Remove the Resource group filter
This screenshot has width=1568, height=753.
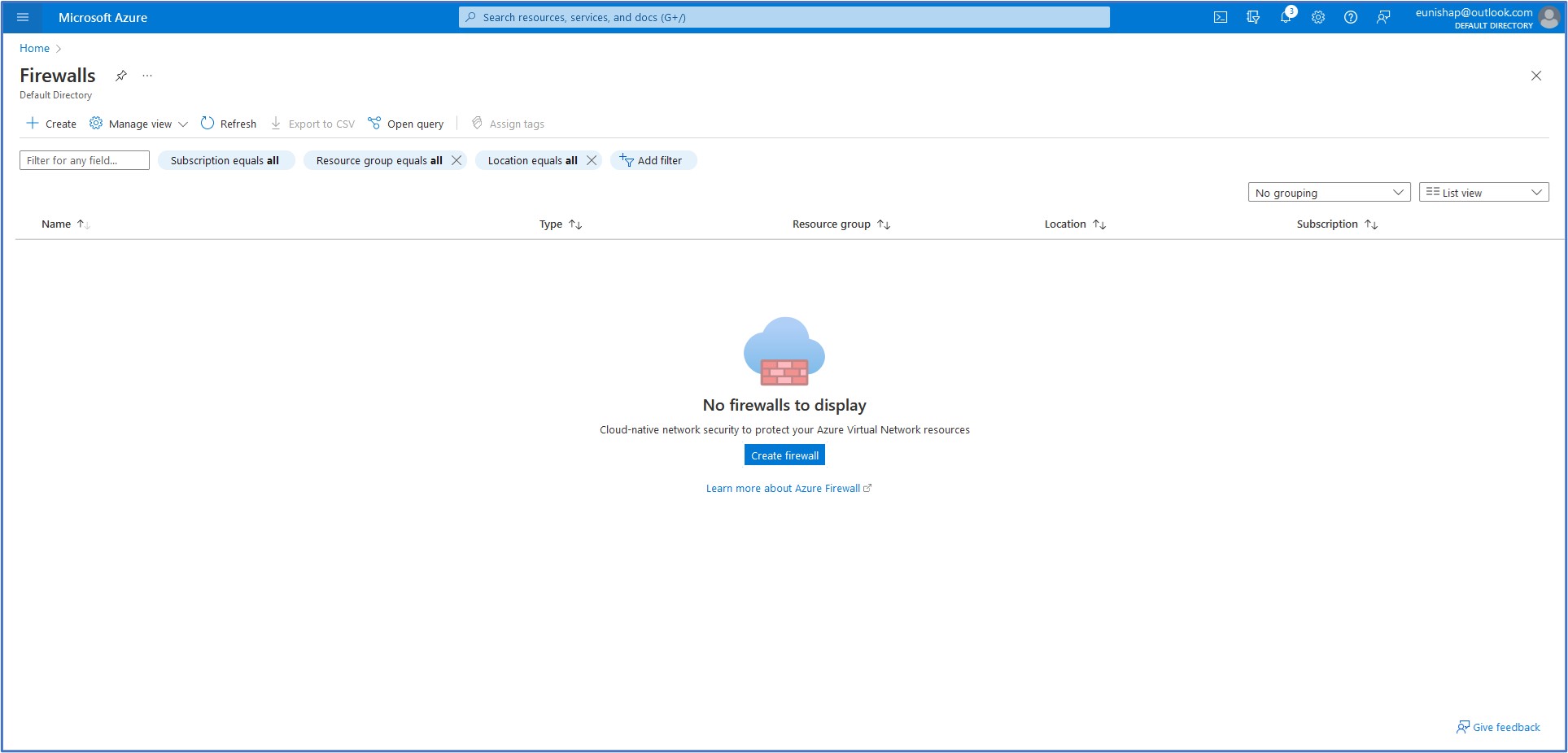coord(456,160)
